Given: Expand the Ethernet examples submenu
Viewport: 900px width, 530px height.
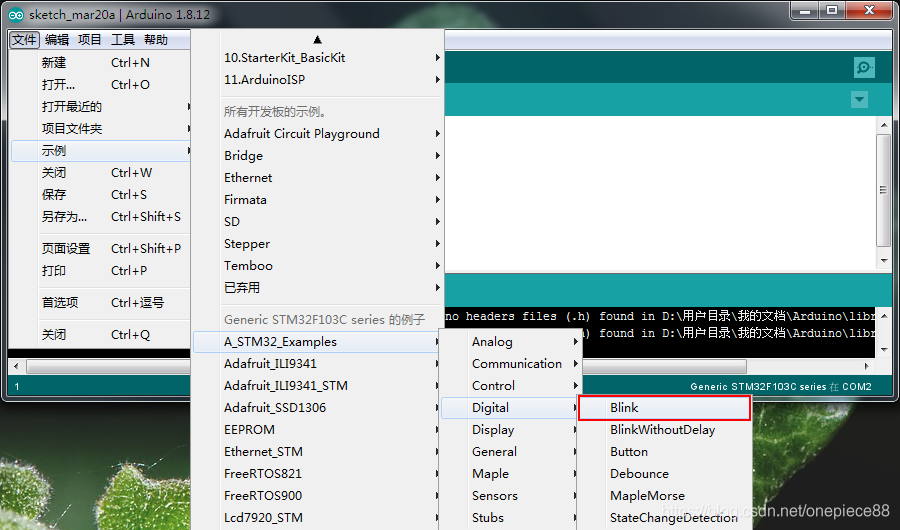Looking at the screenshot, I should click(x=318, y=177).
